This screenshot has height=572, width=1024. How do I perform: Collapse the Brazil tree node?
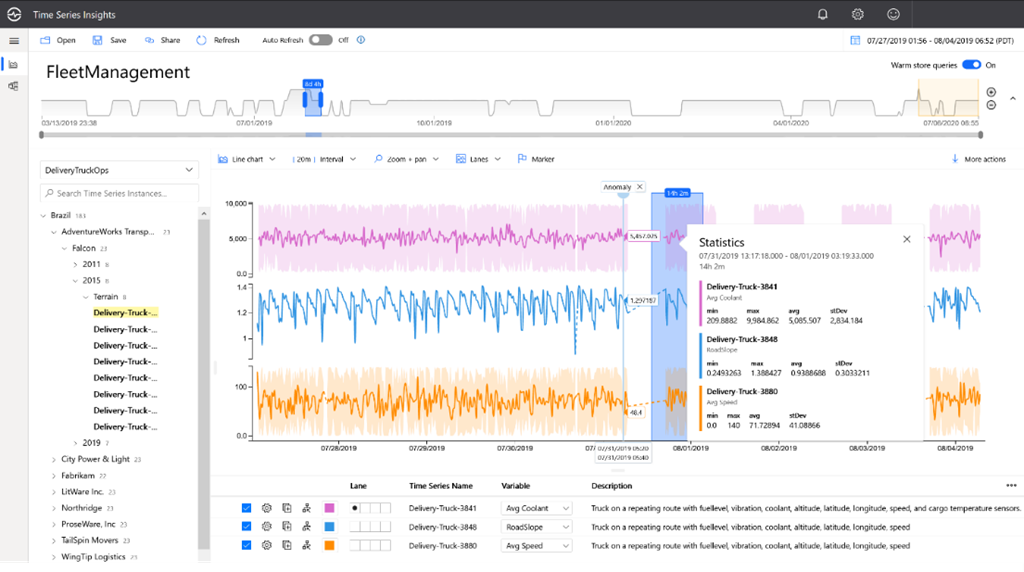[43, 215]
